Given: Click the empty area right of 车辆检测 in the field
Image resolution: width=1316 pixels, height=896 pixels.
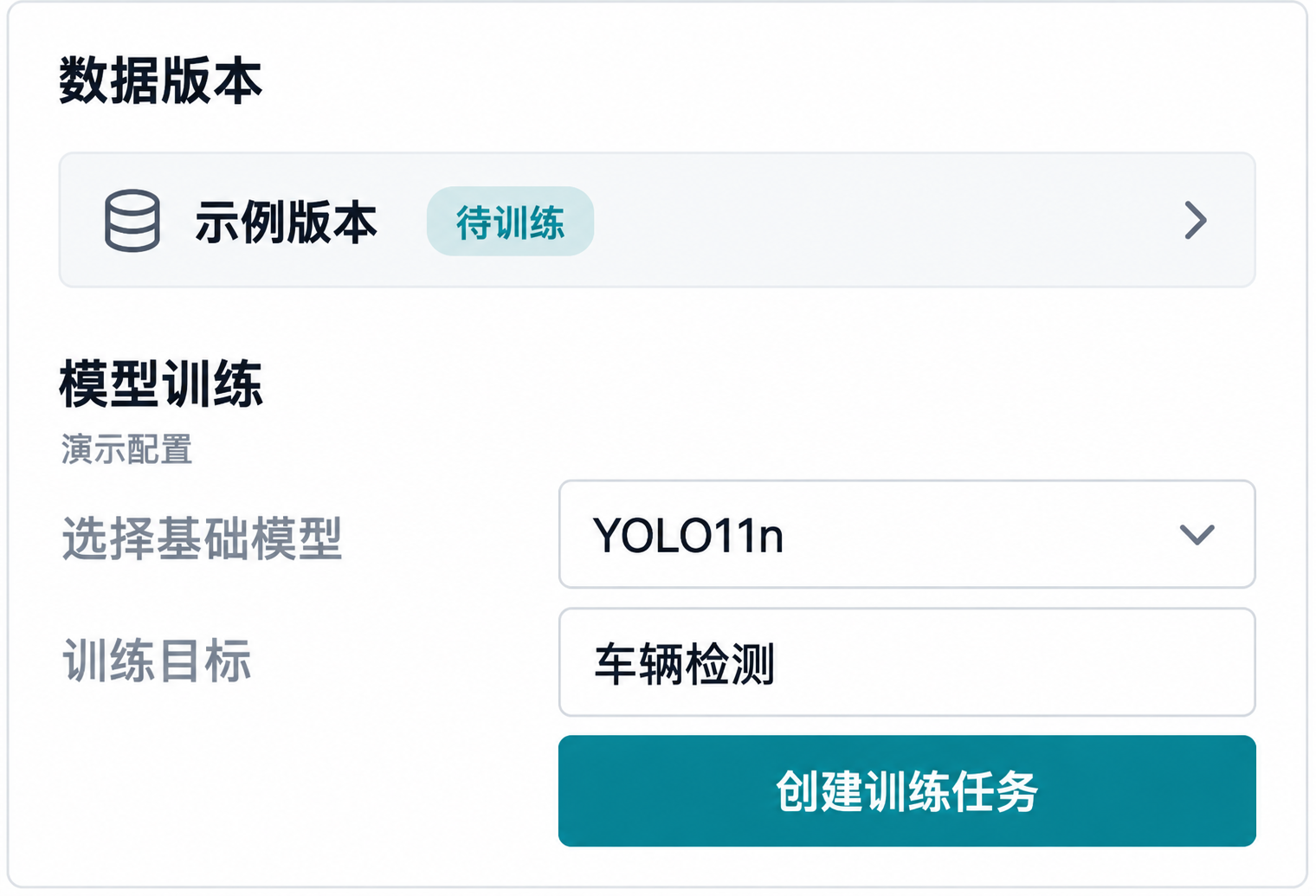Looking at the screenshot, I should [1013, 662].
